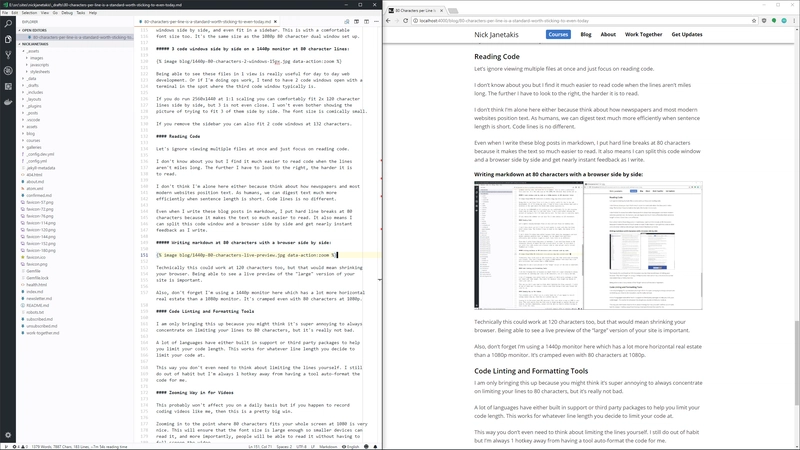800x450 pixels.
Task: Open the Get Updates link
Action: coord(687,34)
